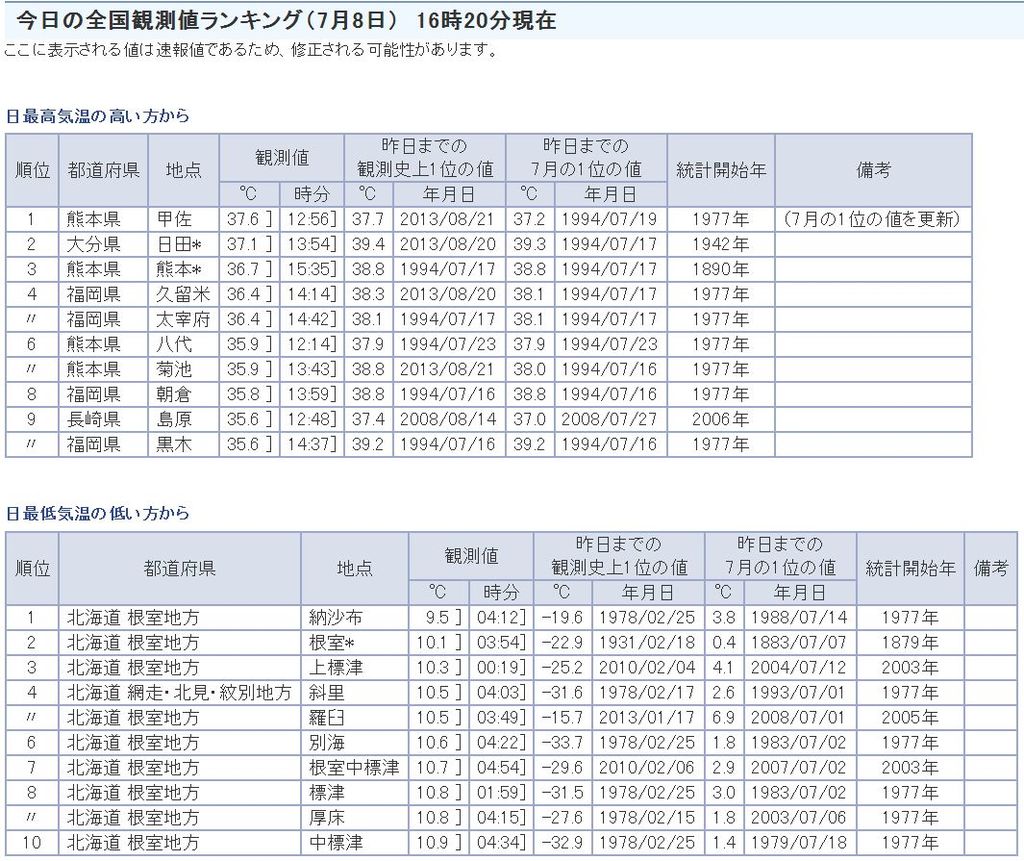The image size is (1024, 861).
Task: Click the '北海道 網走・北見・紋別地方' prefecture cell
Action: tap(179, 692)
